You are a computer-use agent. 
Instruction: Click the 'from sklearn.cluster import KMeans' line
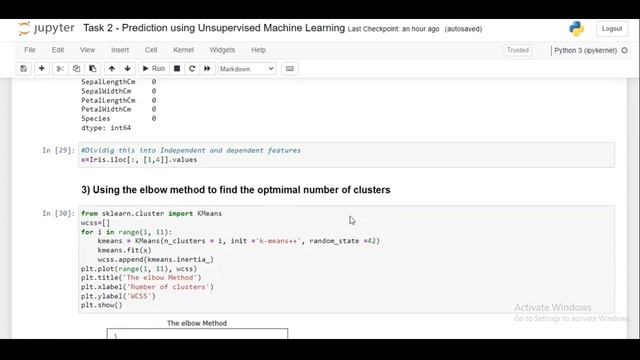[151, 213]
